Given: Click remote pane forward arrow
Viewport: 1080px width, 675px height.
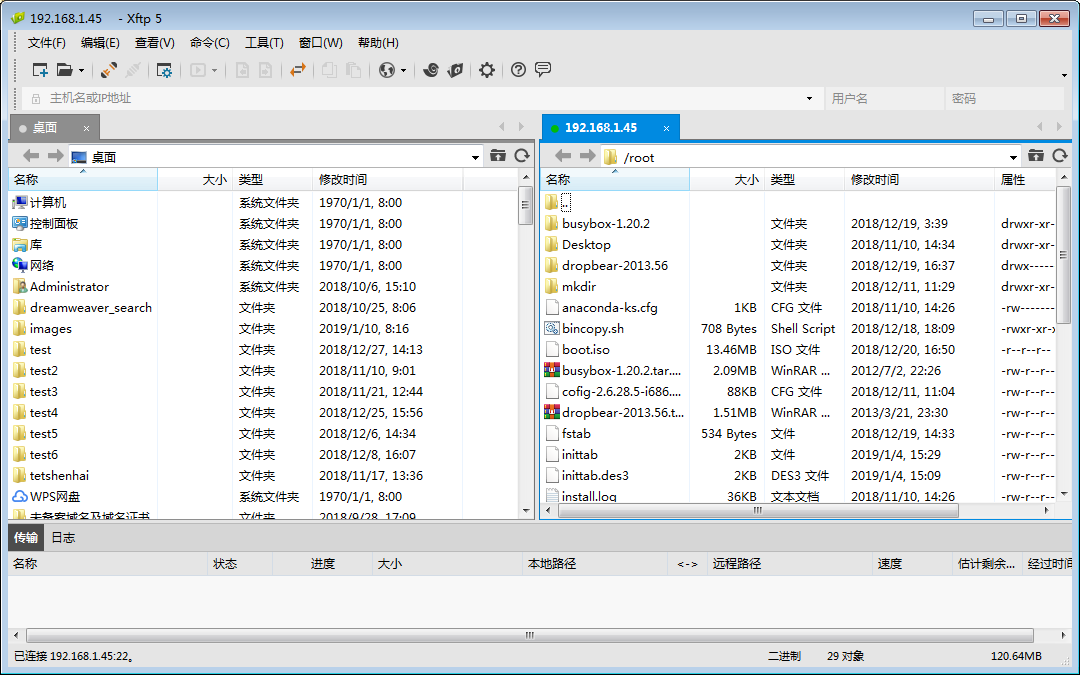Looking at the screenshot, I should pyautogui.click(x=588, y=156).
